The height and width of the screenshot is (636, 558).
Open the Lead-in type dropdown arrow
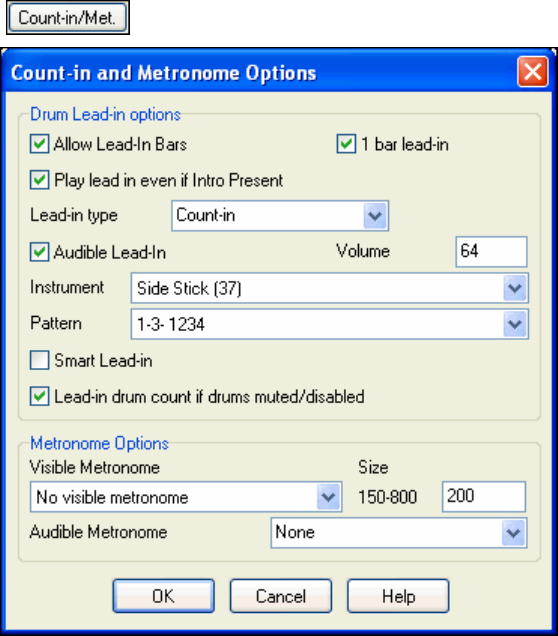[x=375, y=216]
